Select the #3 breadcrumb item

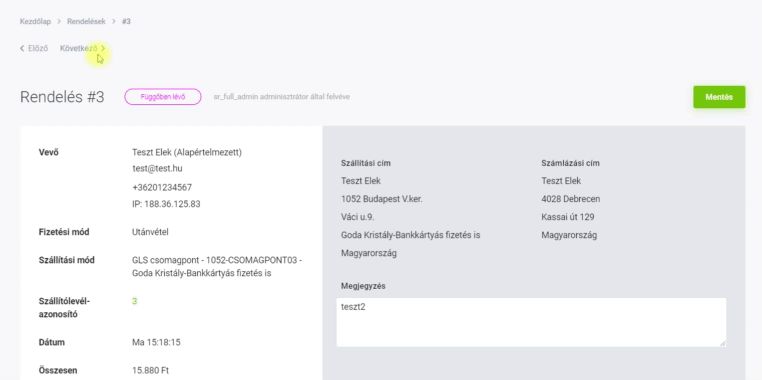[126, 21]
